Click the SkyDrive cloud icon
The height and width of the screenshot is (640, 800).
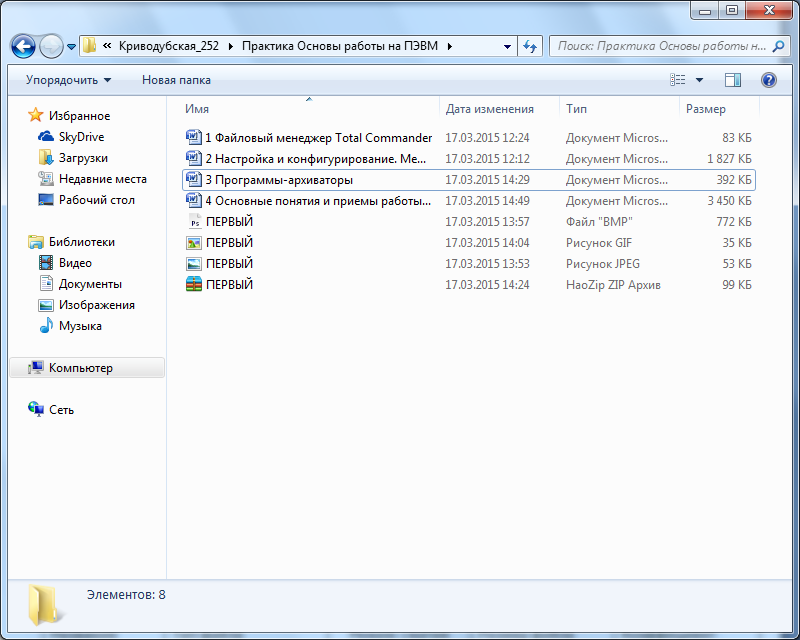point(46,136)
